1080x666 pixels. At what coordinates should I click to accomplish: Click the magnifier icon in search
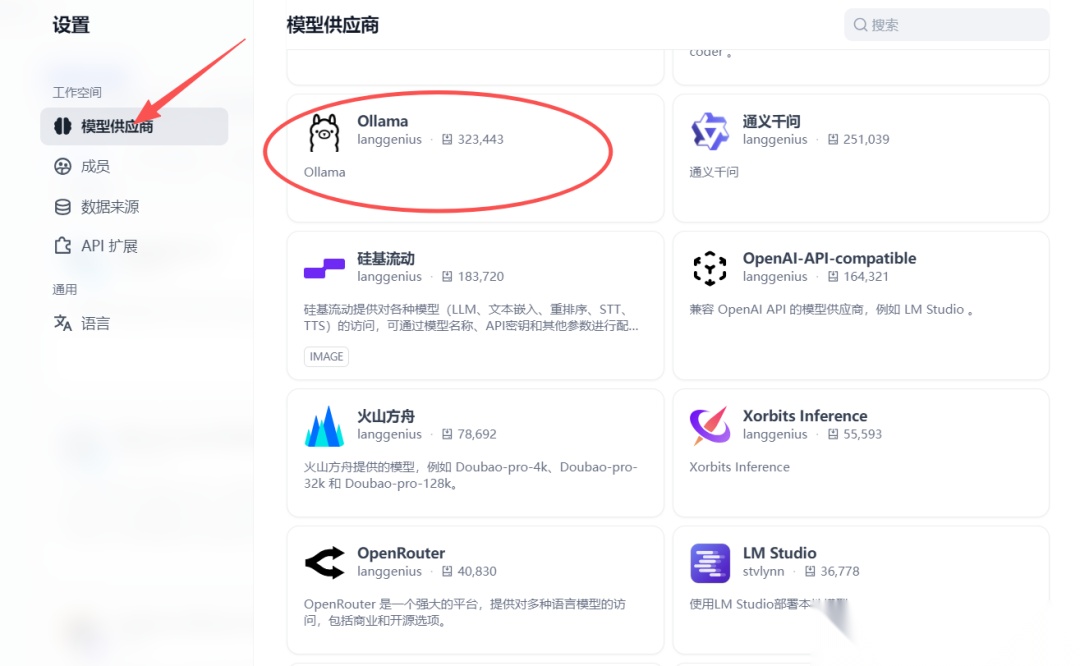[860, 25]
